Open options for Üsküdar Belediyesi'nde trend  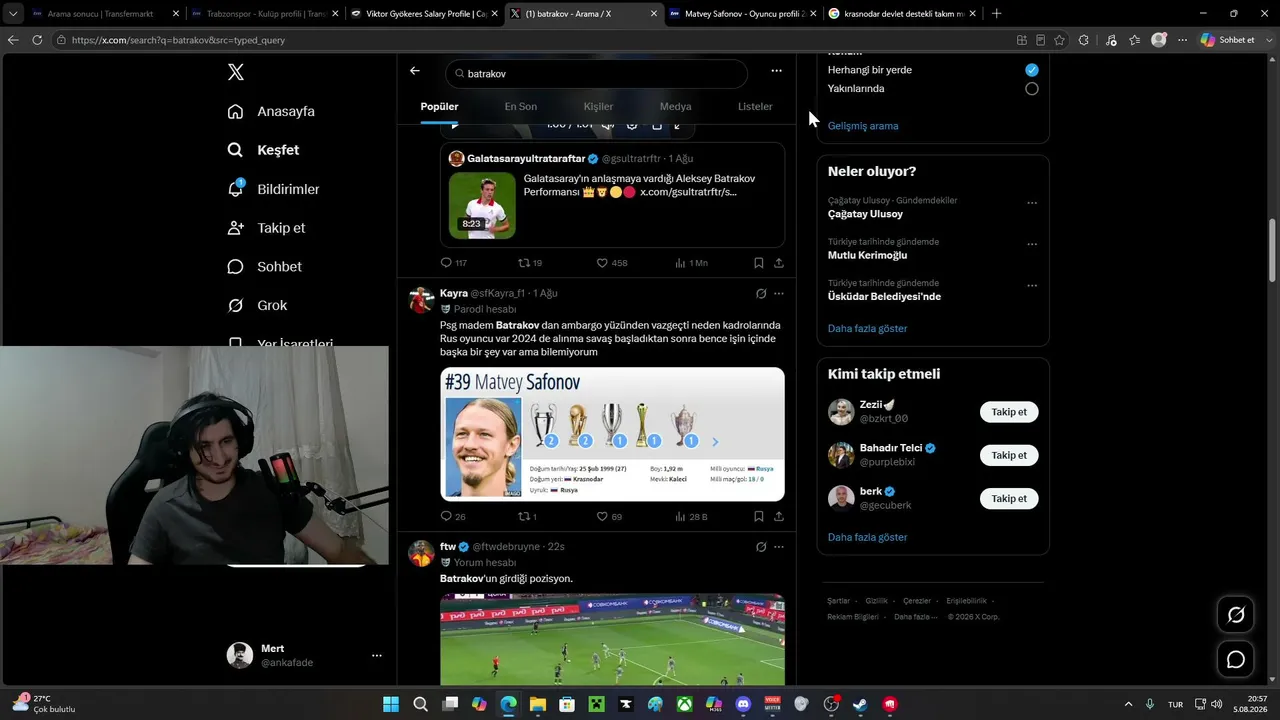click(x=1032, y=285)
